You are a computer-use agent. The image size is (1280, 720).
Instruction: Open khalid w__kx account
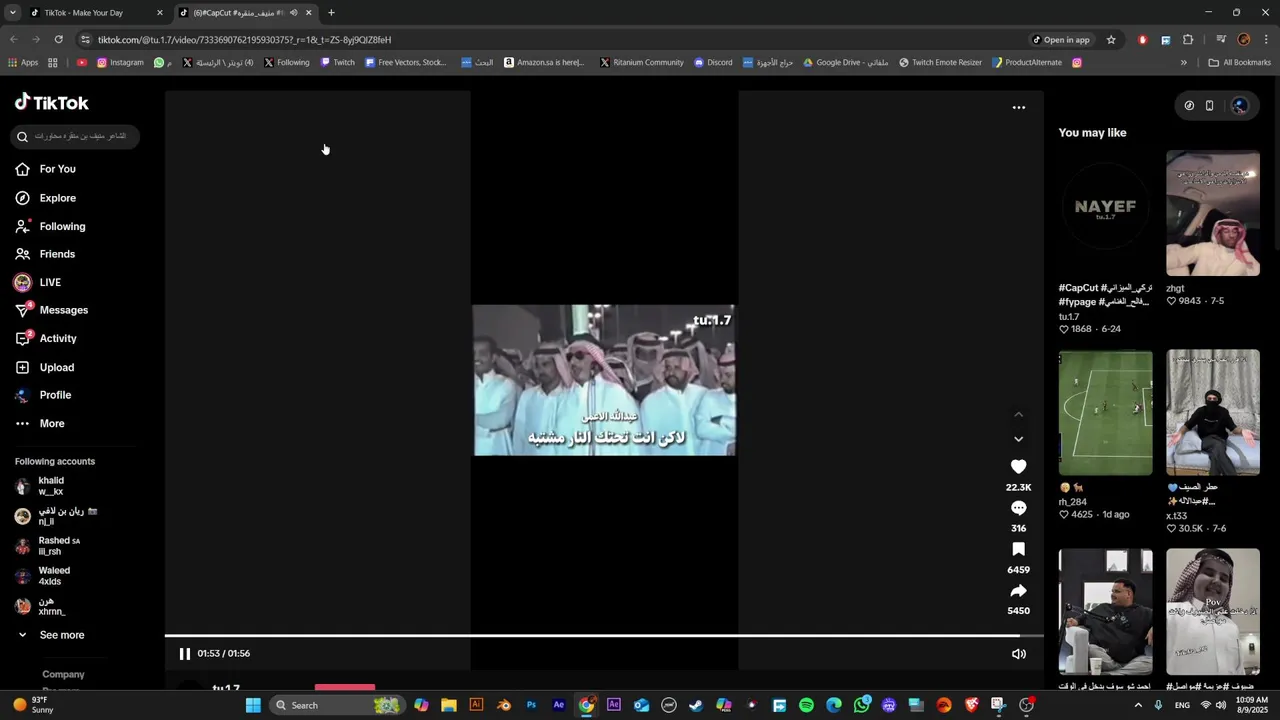[40, 486]
